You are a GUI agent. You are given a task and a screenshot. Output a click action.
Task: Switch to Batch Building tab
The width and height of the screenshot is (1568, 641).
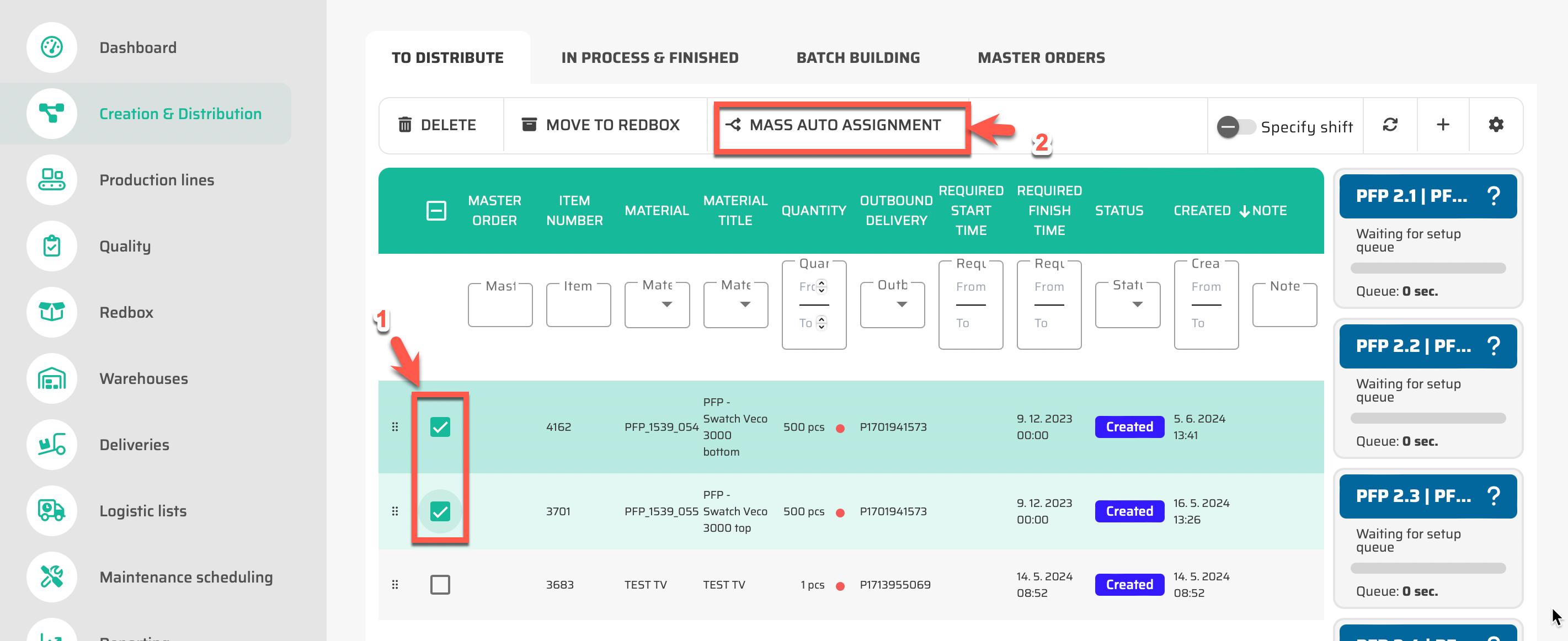(857, 58)
